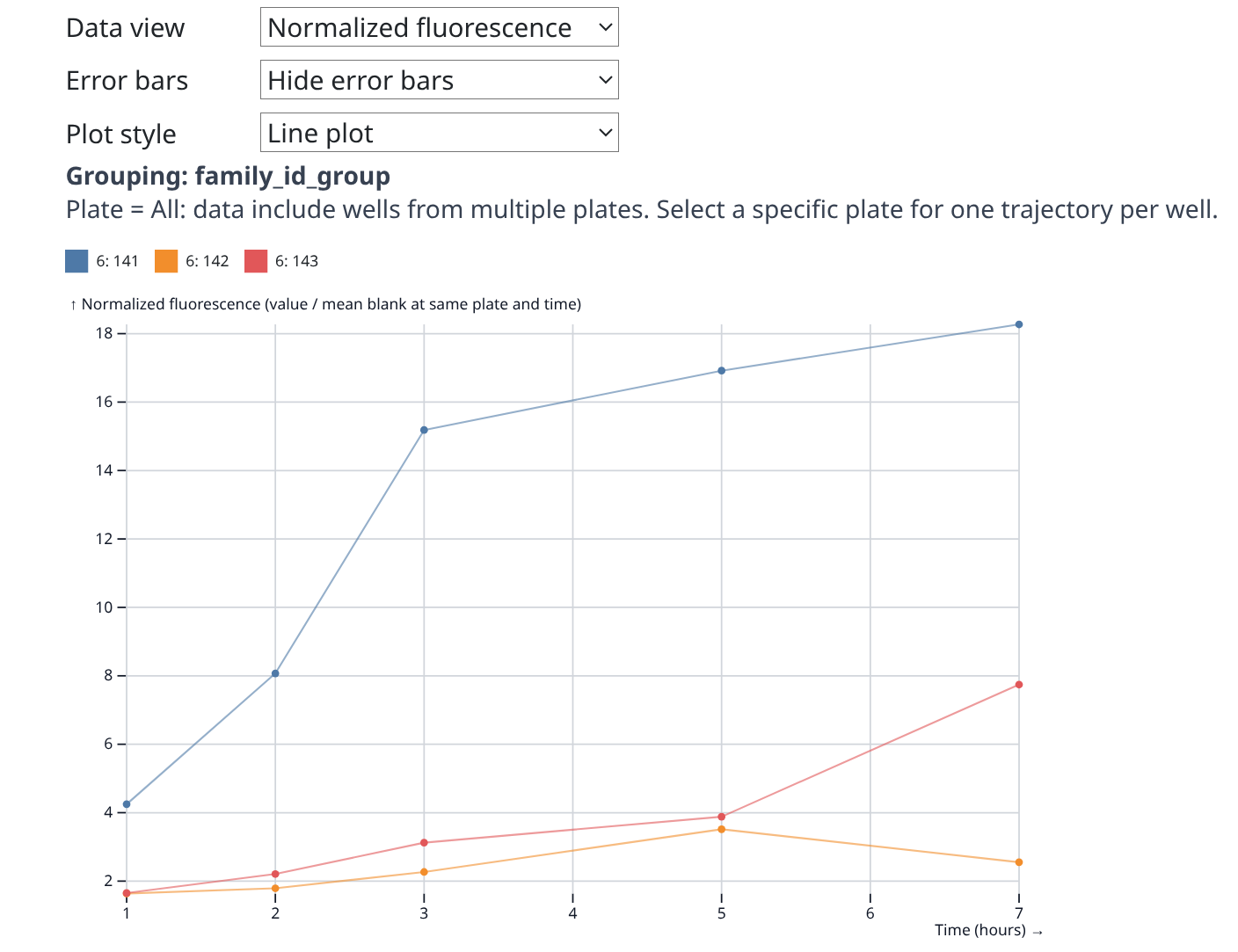Click the red data point at hour 7
The height and width of the screenshot is (952, 1238).
click(x=1019, y=685)
